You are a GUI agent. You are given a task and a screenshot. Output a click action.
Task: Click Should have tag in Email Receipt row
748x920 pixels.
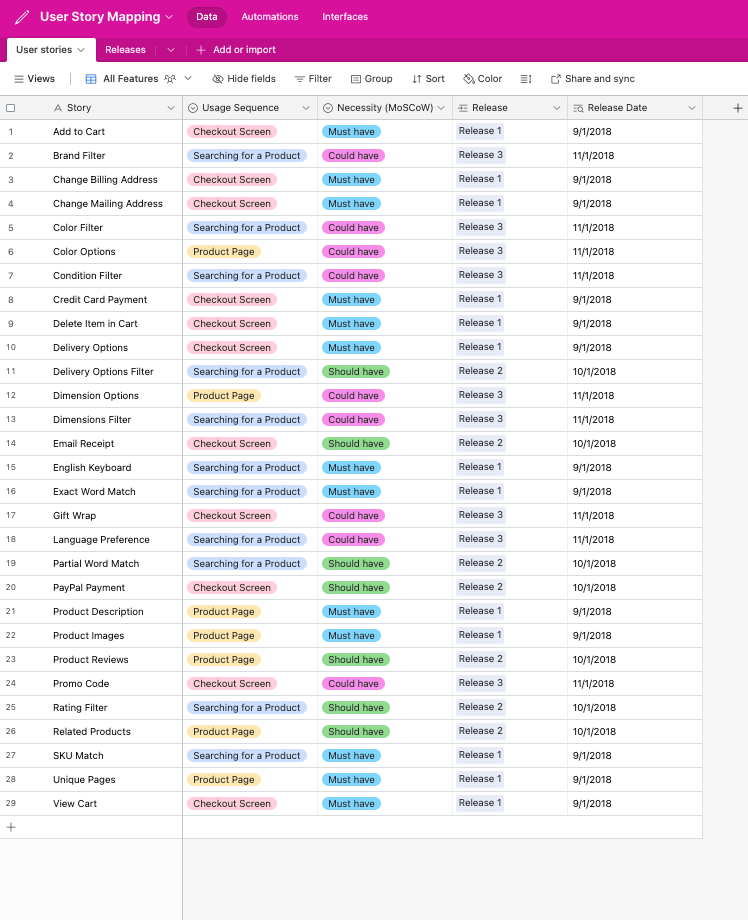(356, 444)
